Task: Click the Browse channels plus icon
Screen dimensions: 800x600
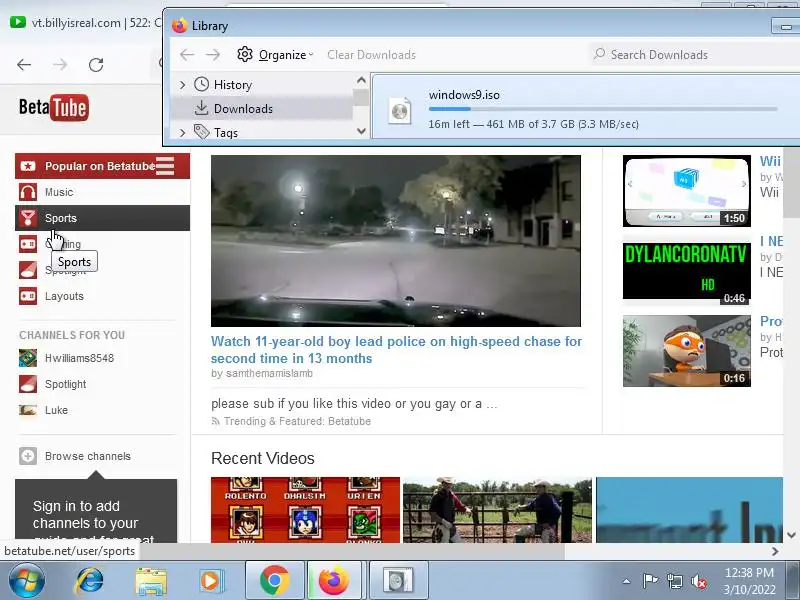Action: point(28,456)
